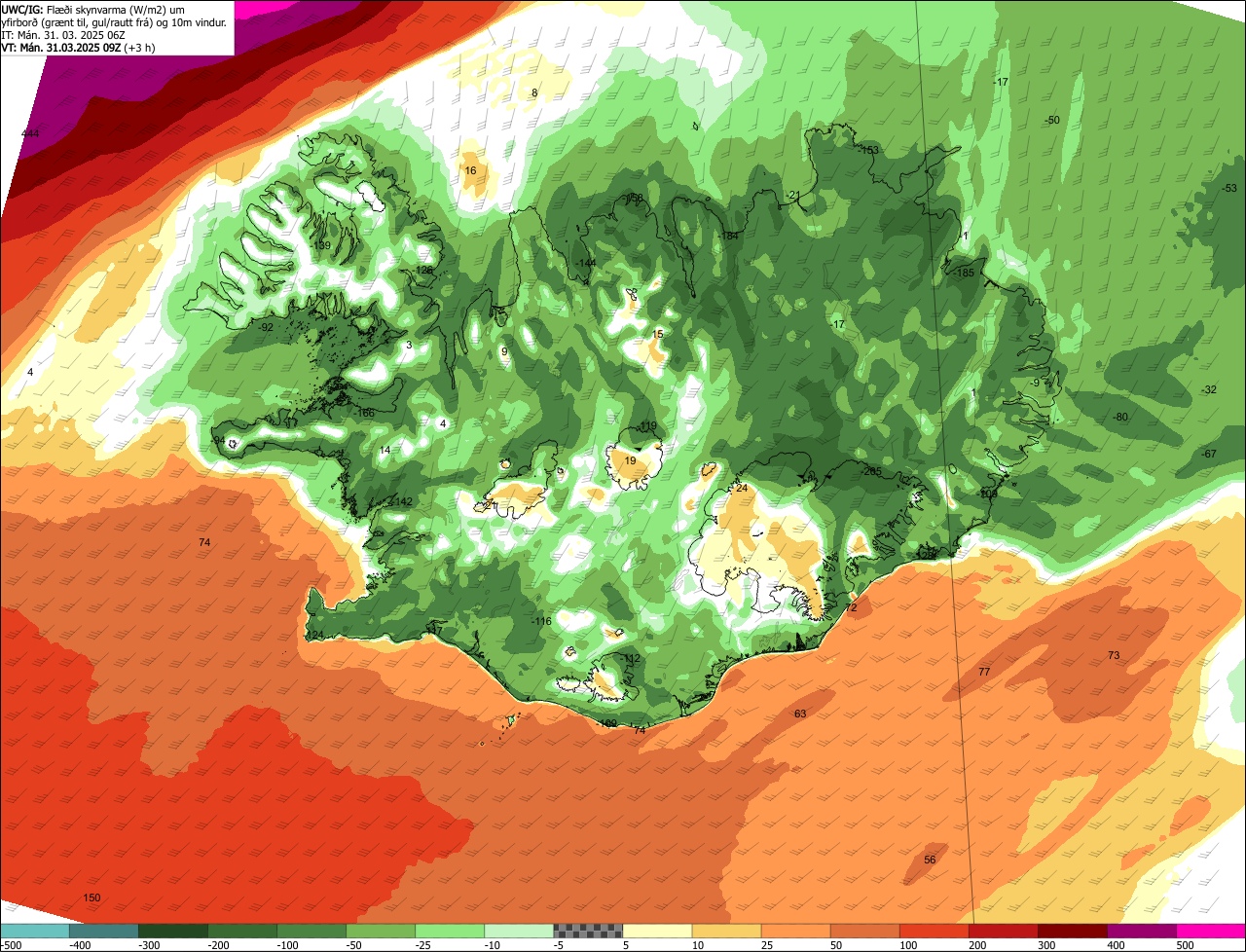Pick the light green swatch between -25 and -10

click(x=450, y=931)
